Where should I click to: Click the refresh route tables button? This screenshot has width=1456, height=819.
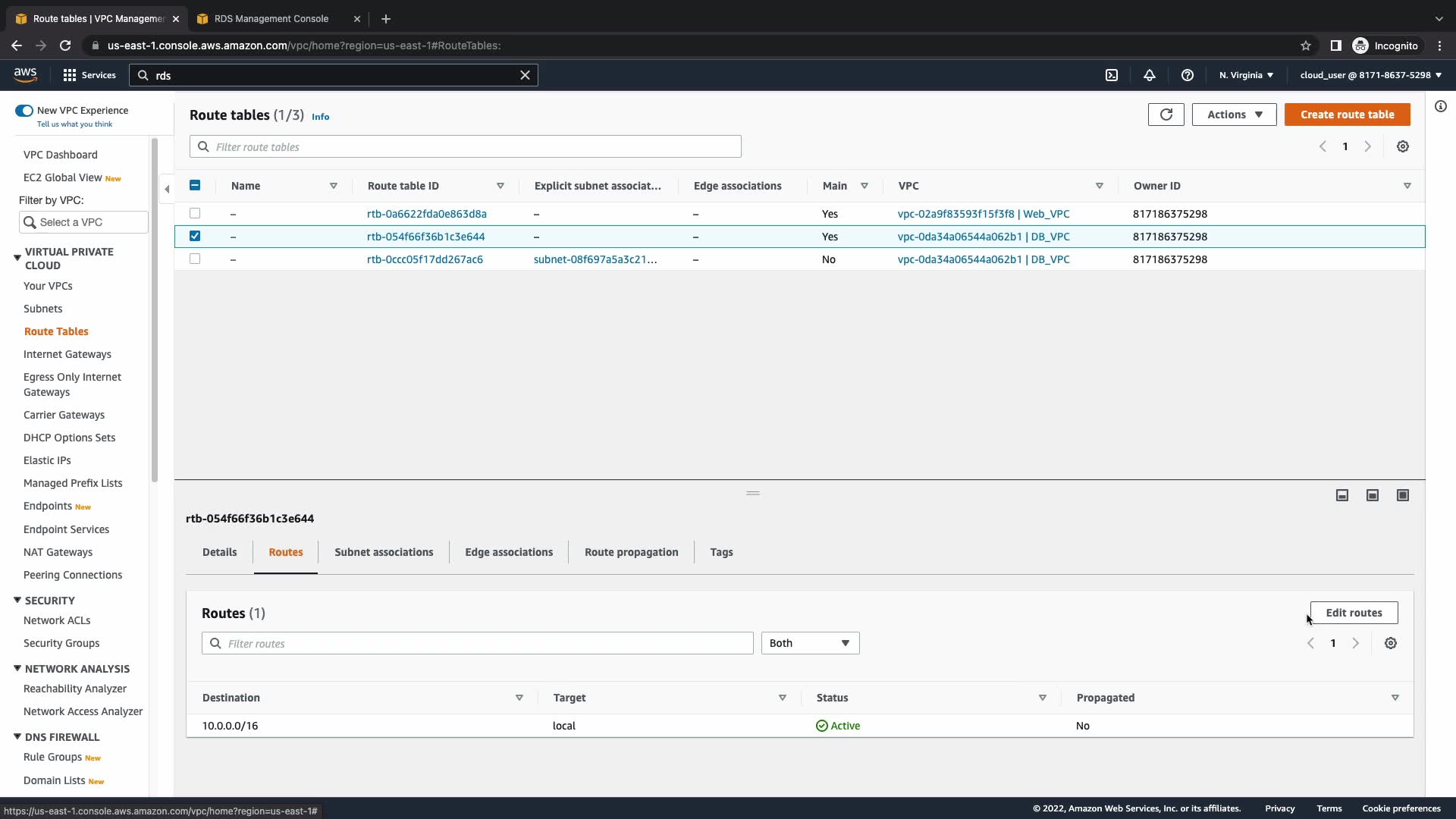click(1166, 115)
